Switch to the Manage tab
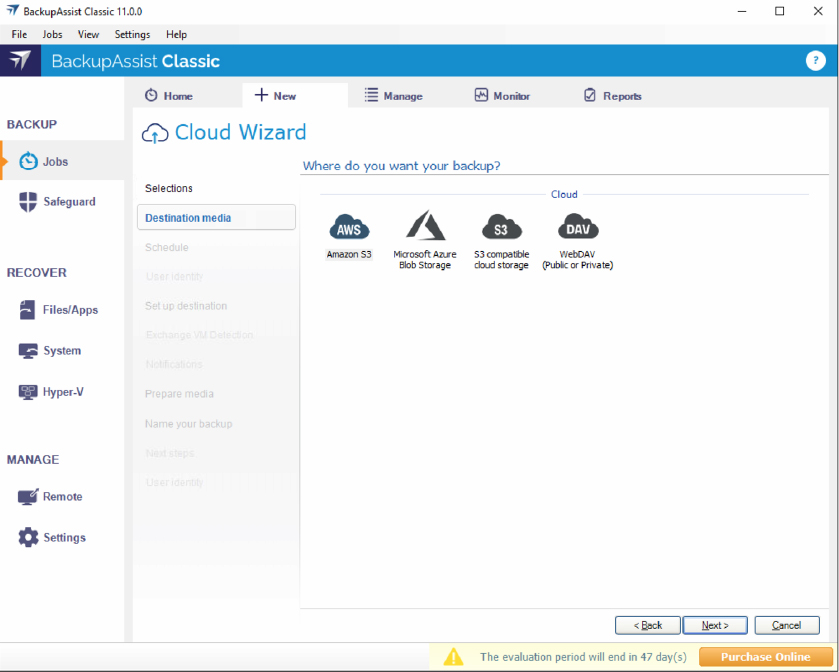The image size is (839, 672). coord(393,96)
